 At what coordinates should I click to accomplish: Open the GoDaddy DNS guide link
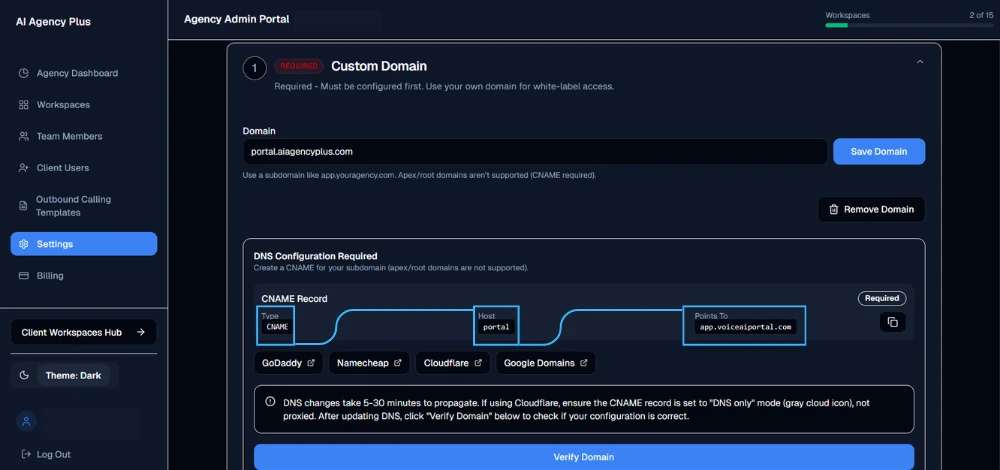[289, 363]
